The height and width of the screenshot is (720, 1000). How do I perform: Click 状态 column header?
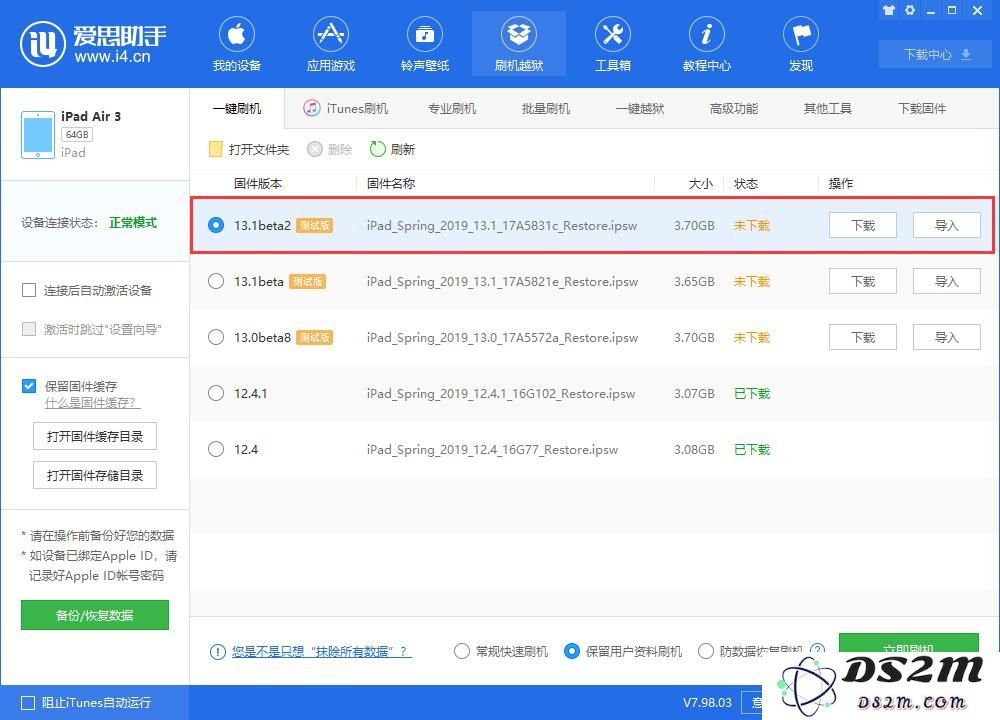point(746,184)
